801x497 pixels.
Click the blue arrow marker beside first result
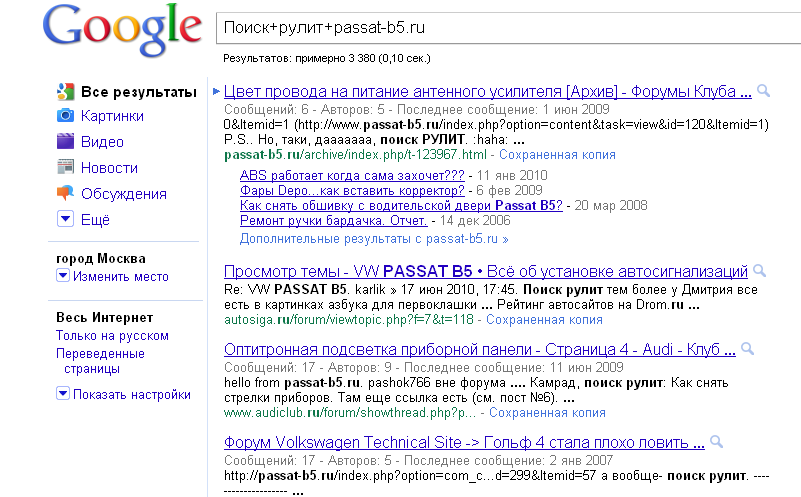point(216,91)
